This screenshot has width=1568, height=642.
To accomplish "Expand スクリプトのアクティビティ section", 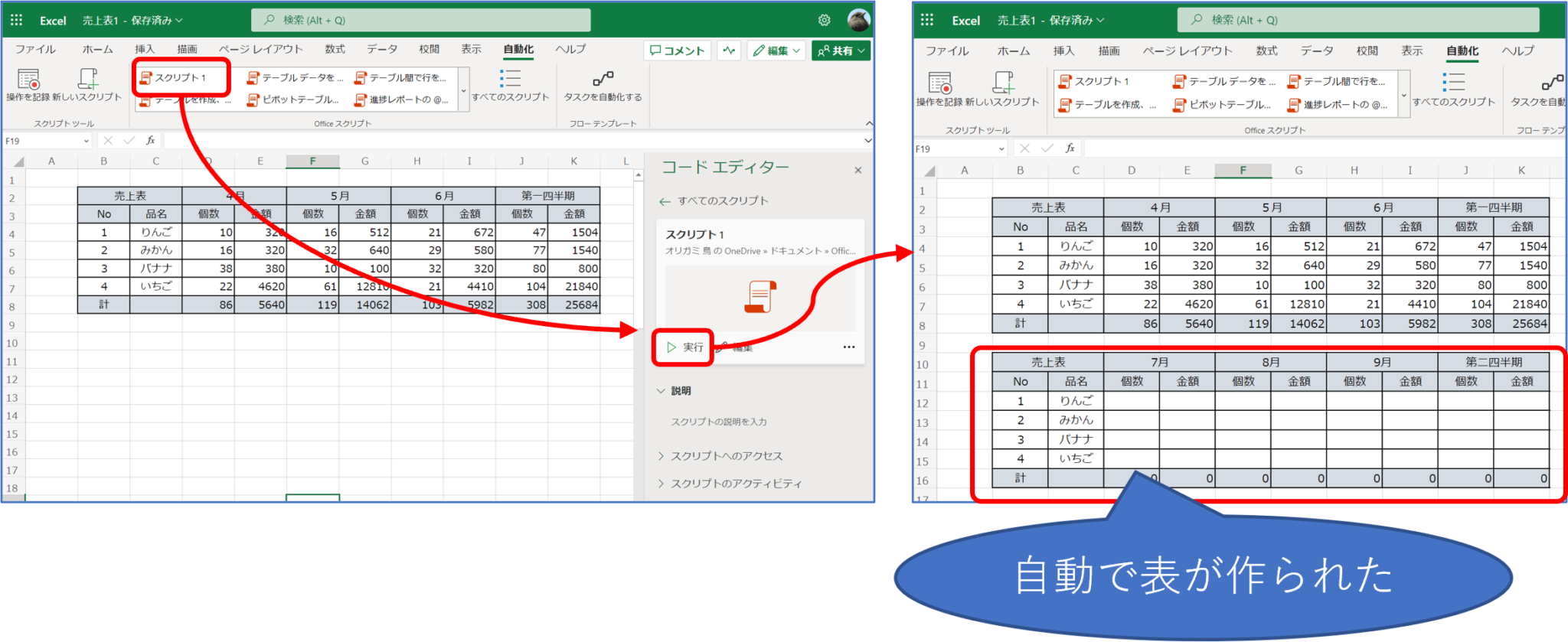I will (735, 484).
